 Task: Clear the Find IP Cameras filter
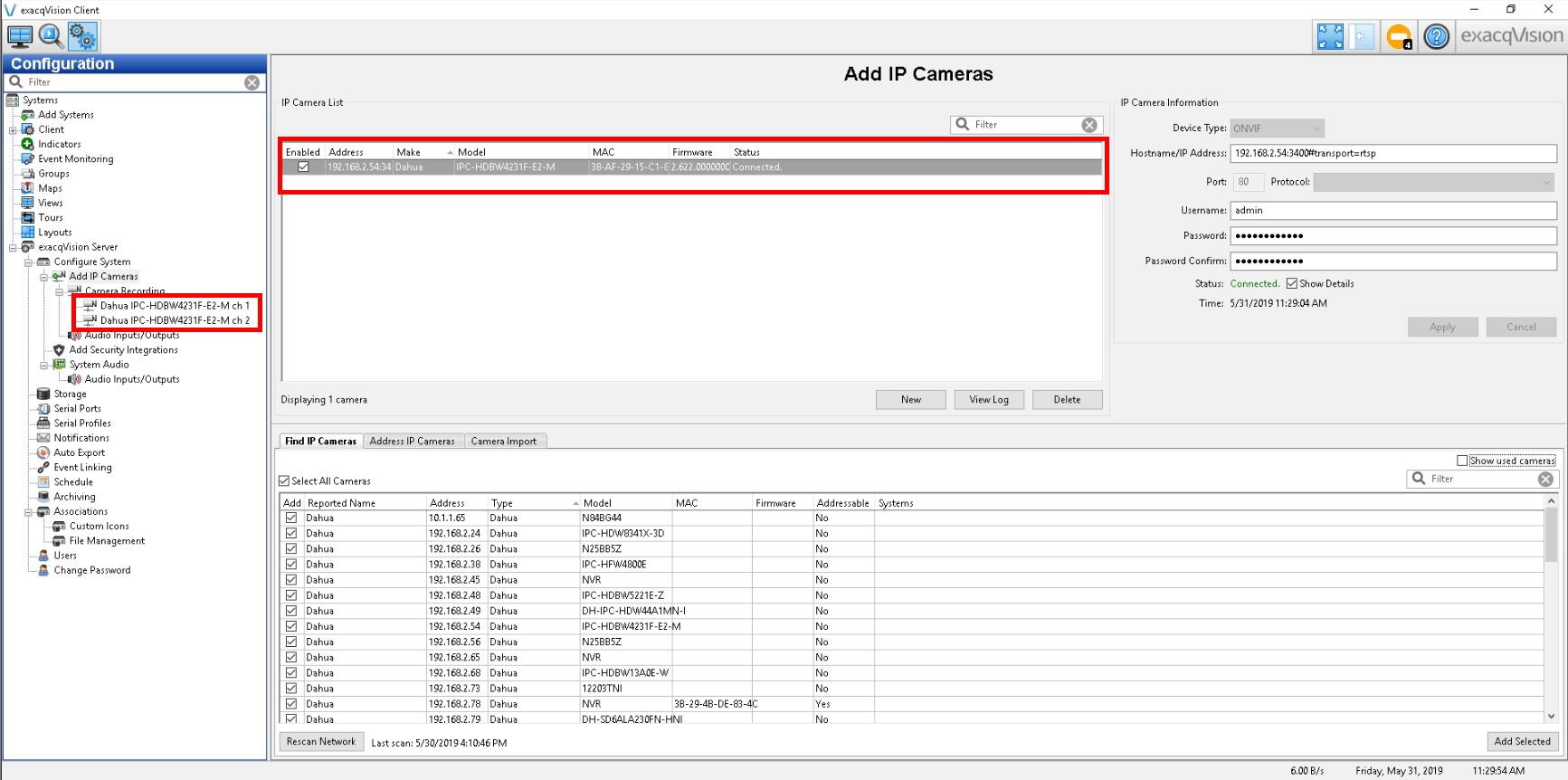(x=1545, y=479)
